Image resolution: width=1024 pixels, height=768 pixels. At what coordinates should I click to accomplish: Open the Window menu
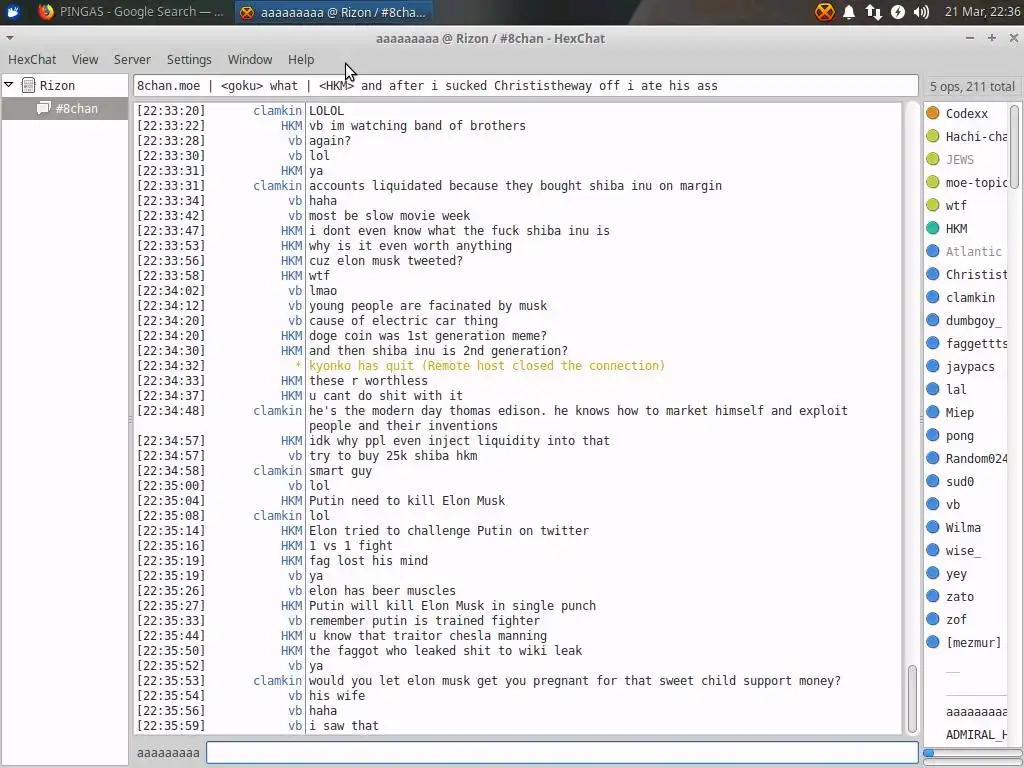[x=249, y=59]
